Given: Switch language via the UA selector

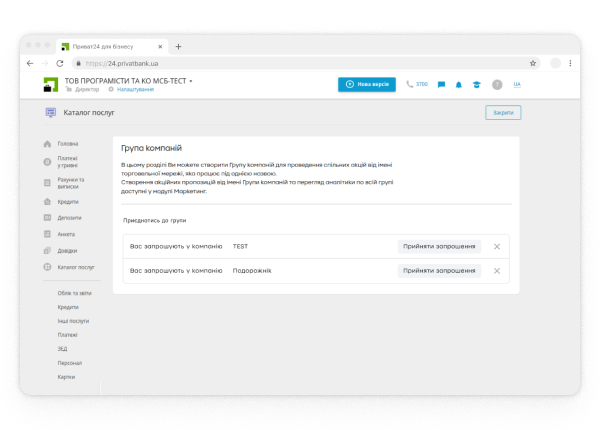Looking at the screenshot, I should [517, 85].
